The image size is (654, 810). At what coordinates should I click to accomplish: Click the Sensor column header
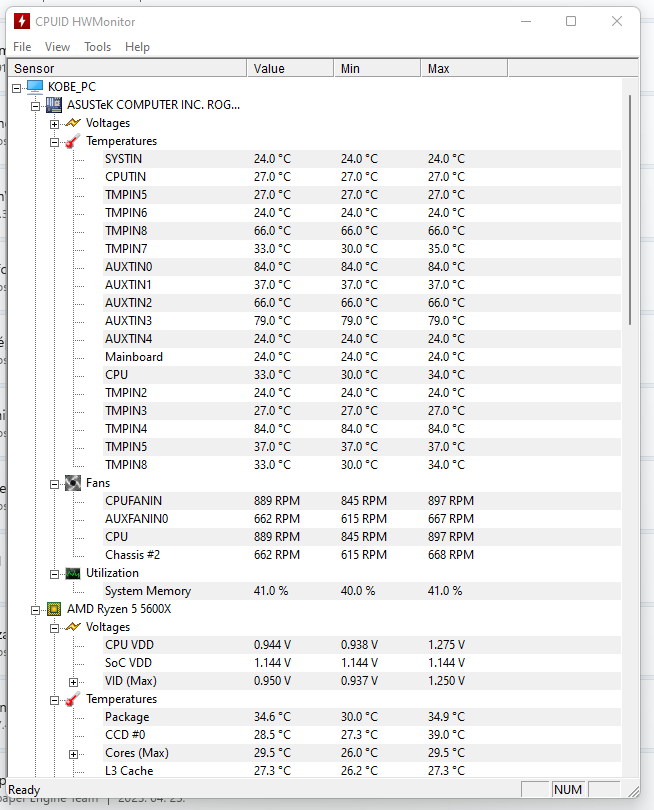pos(128,68)
